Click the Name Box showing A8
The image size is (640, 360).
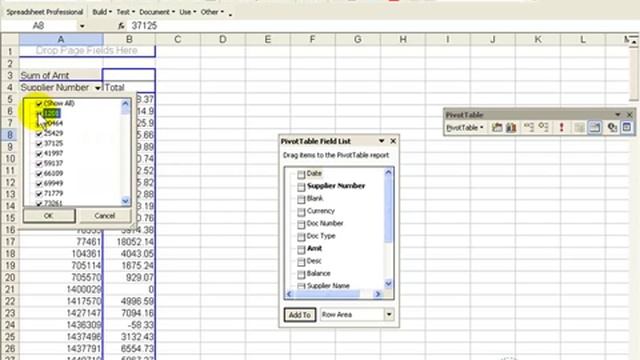39,26
